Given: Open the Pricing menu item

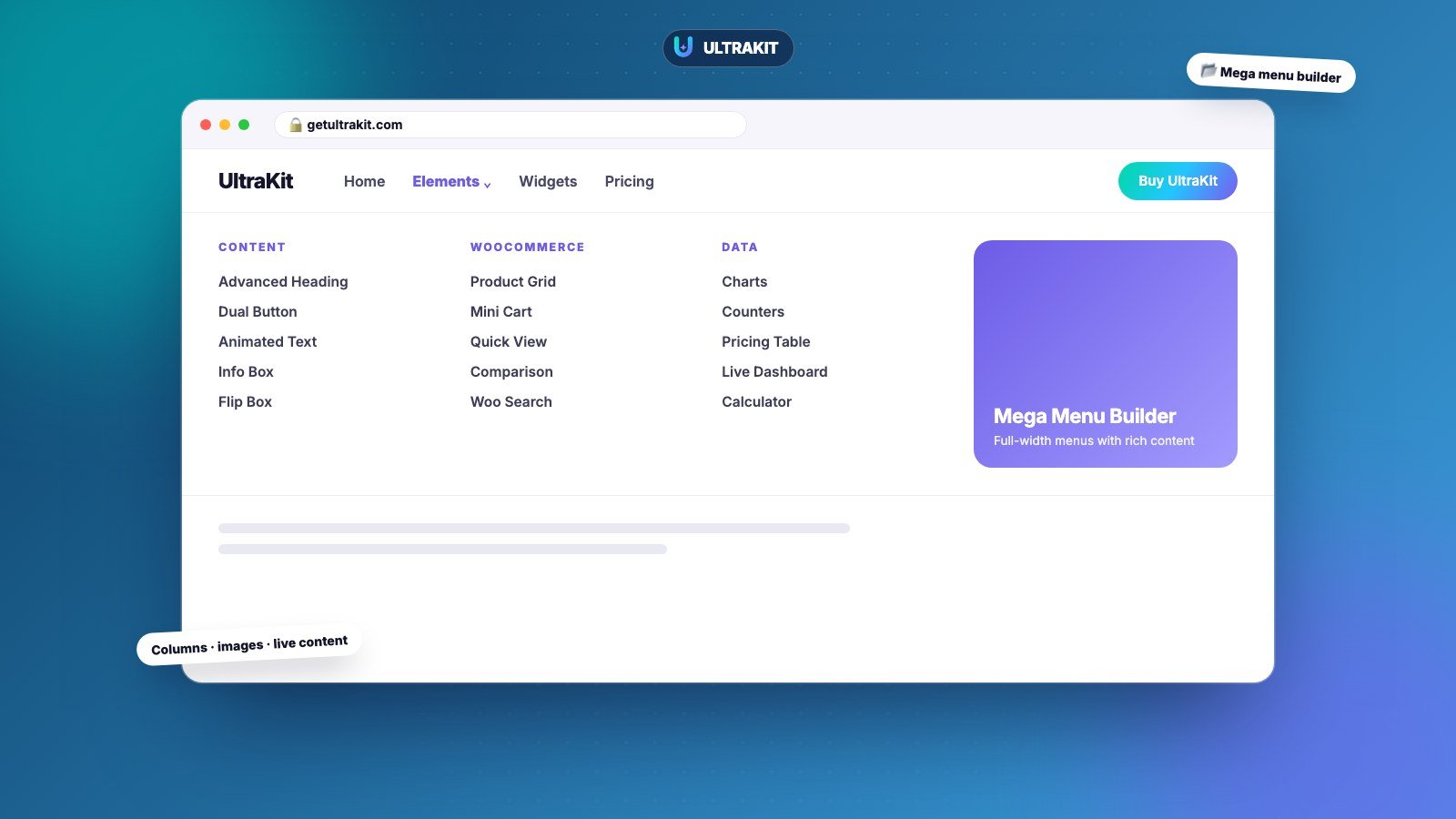Looking at the screenshot, I should (x=629, y=181).
